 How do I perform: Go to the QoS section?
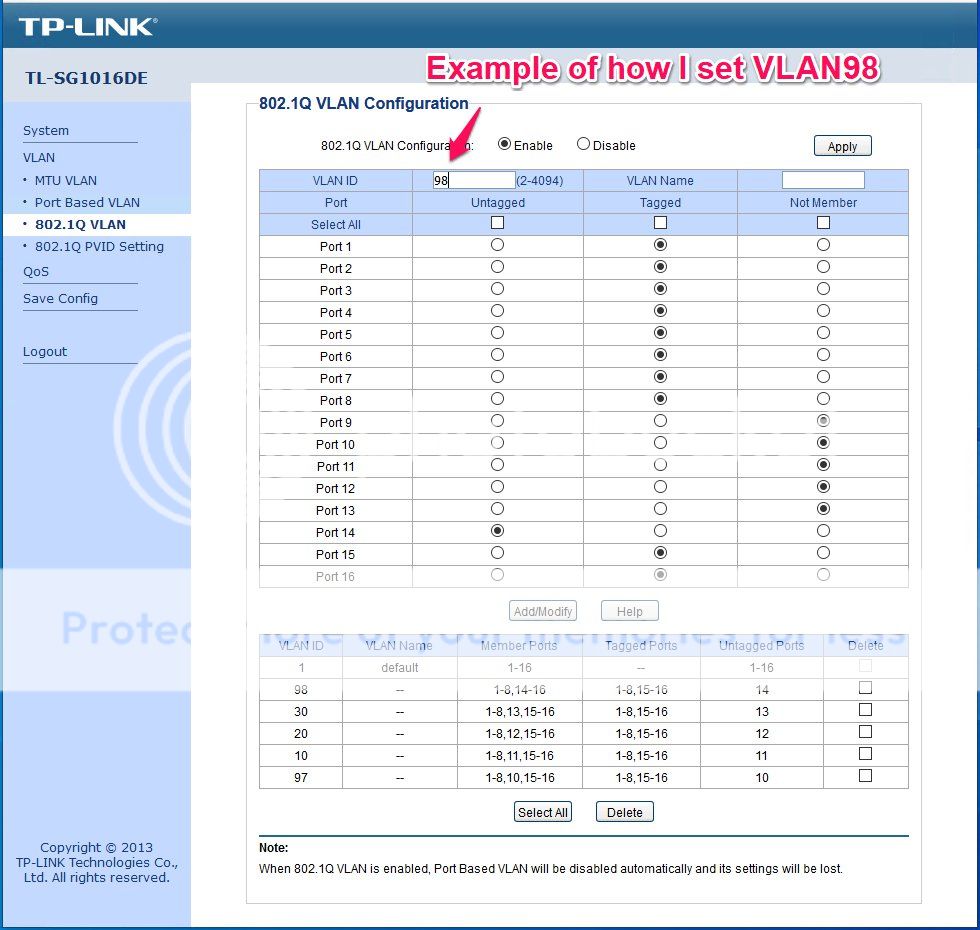click(x=35, y=271)
